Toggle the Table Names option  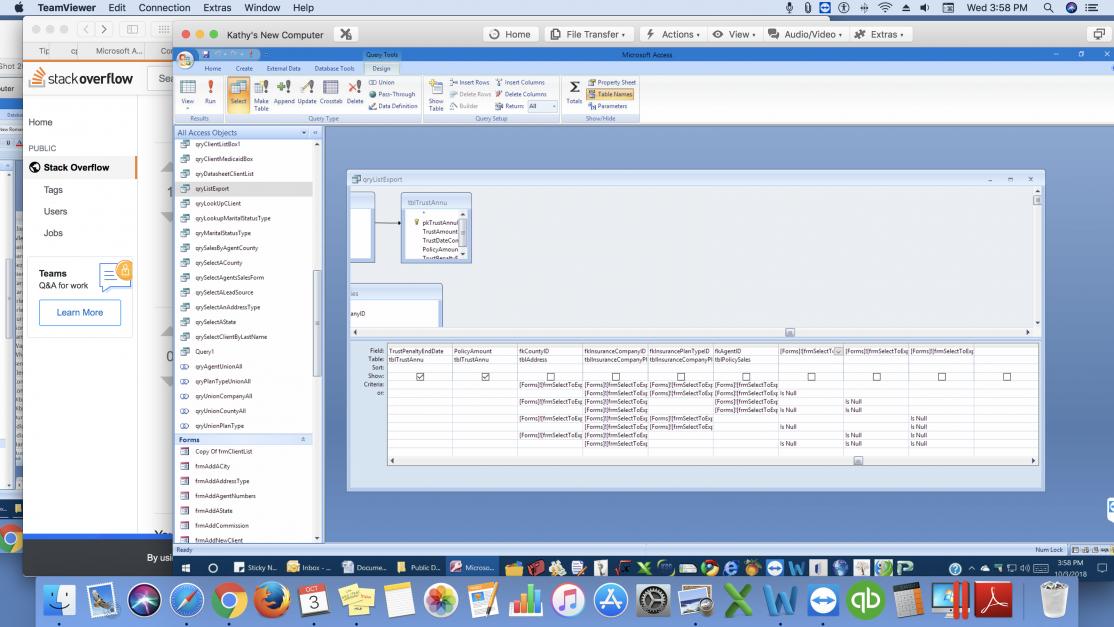(610, 94)
